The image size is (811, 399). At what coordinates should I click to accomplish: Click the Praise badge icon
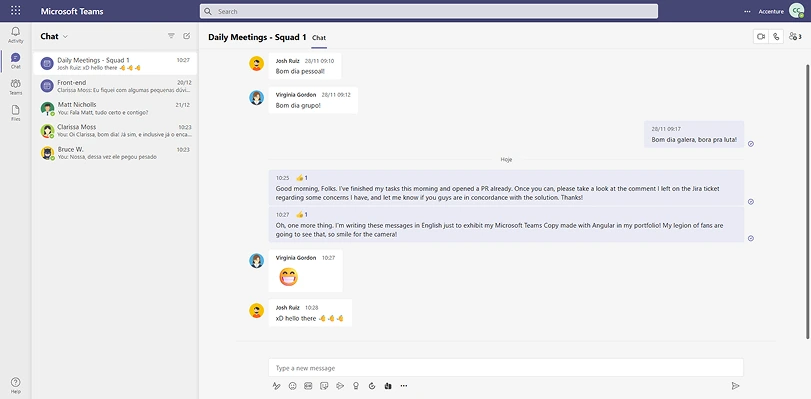point(356,386)
